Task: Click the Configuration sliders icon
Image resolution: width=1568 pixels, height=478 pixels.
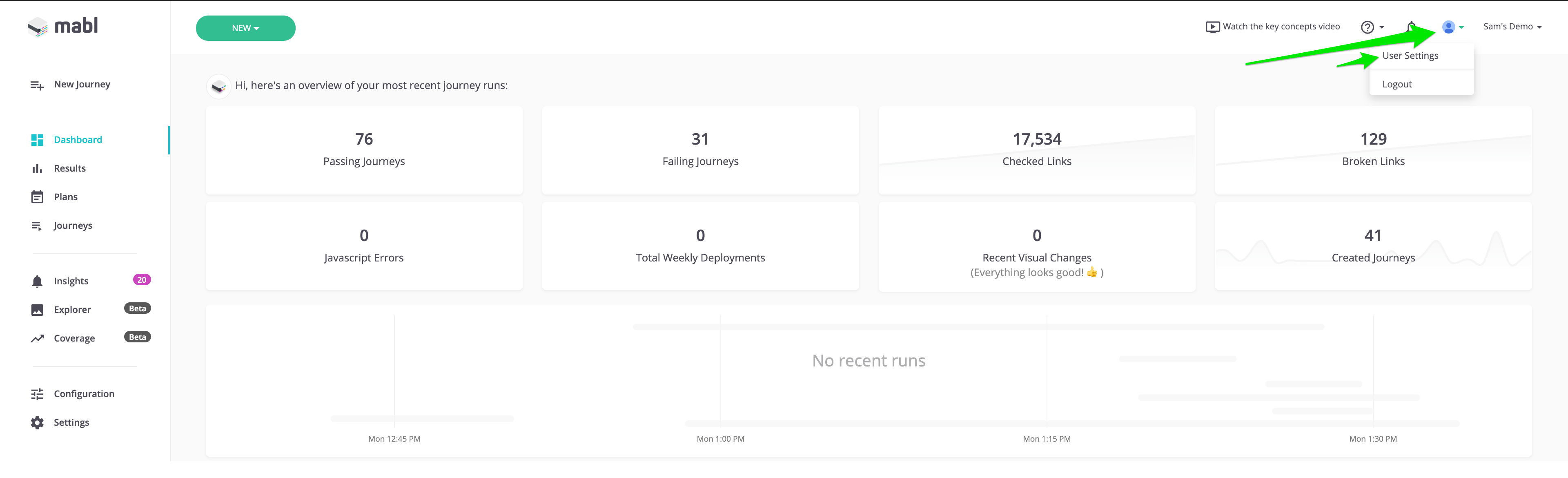Action: pyautogui.click(x=37, y=394)
